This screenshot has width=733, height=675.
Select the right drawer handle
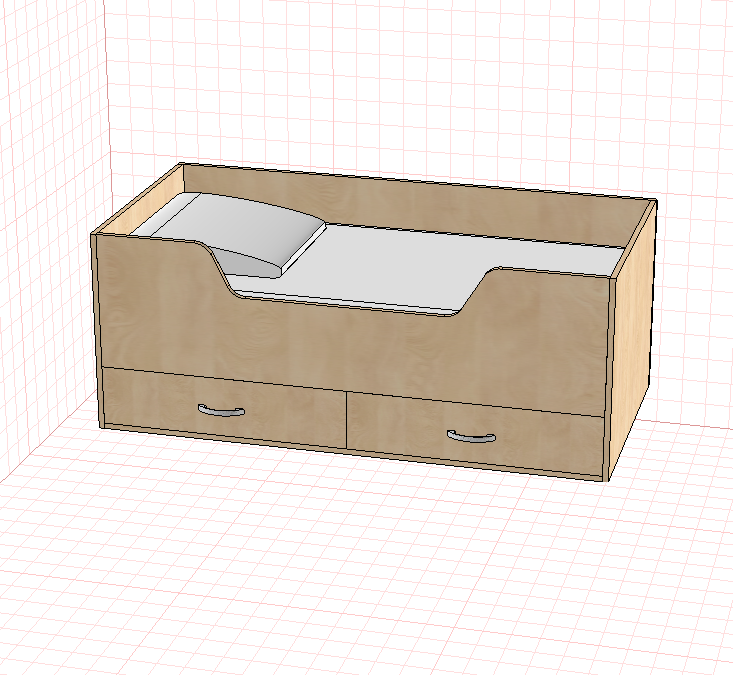point(471,437)
